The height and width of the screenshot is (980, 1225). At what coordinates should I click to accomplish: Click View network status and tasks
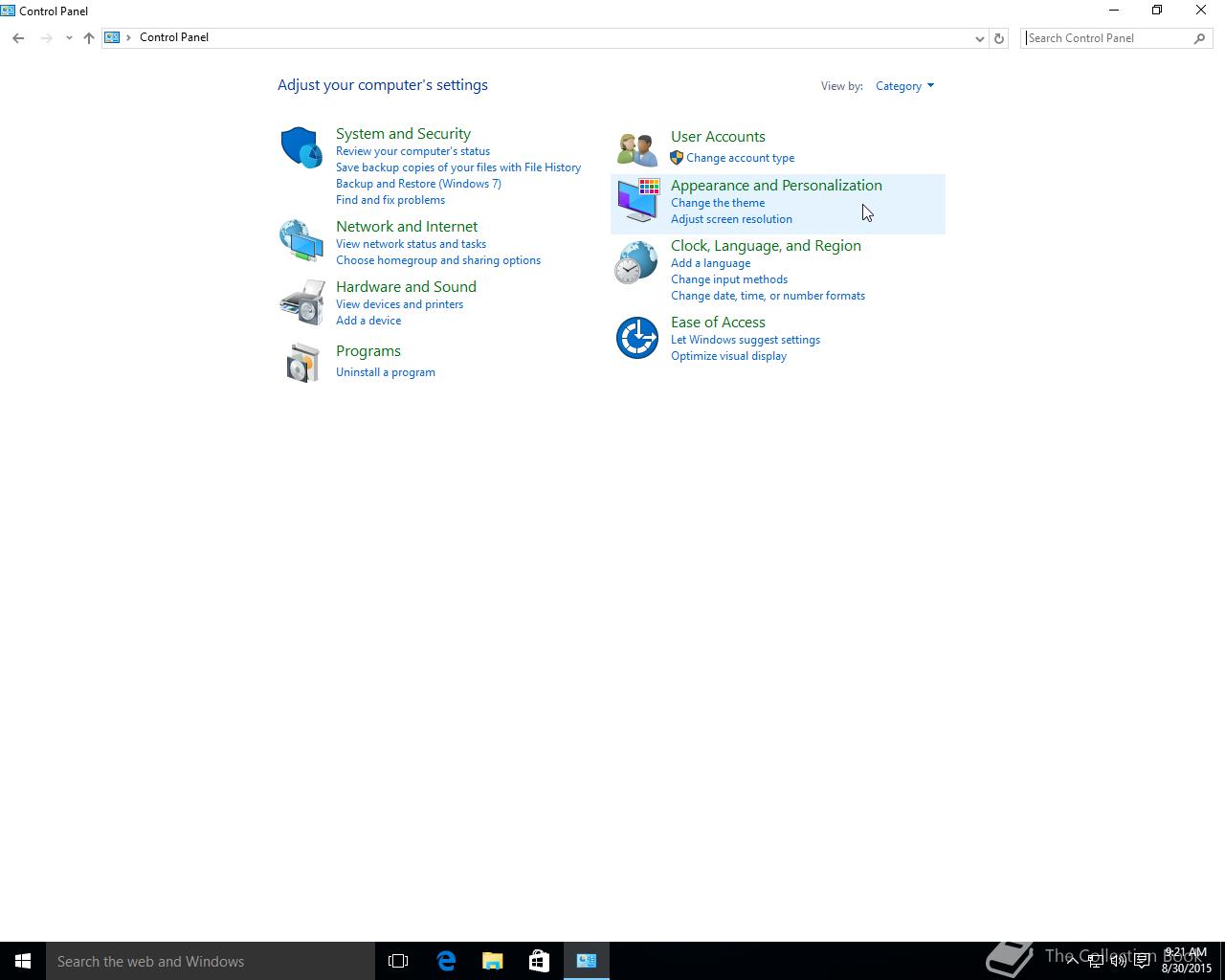click(x=411, y=244)
